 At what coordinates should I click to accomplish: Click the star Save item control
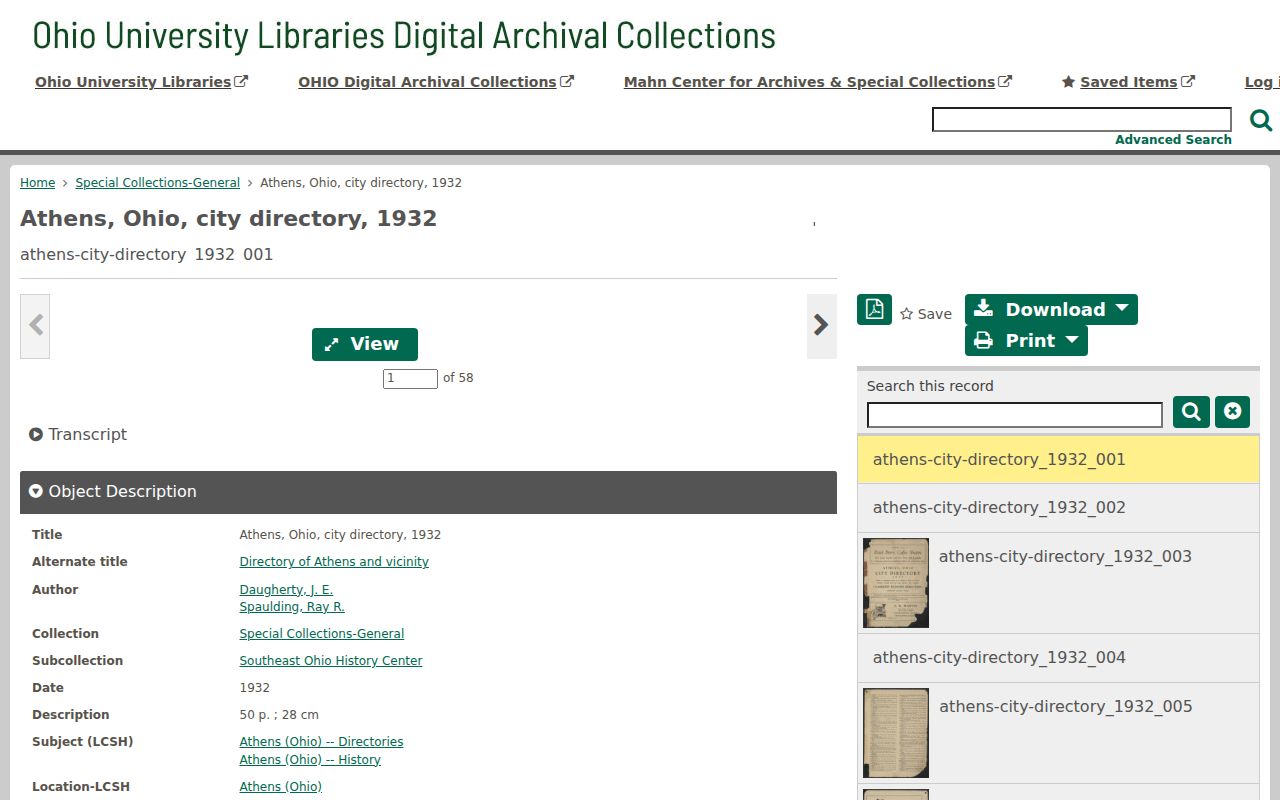tap(926, 314)
